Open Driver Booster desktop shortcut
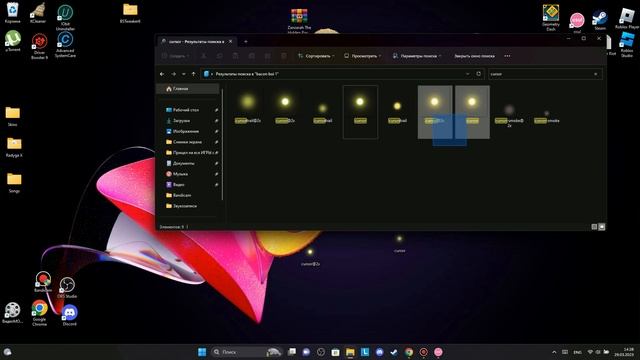This screenshot has height=360, width=640. click(39, 46)
